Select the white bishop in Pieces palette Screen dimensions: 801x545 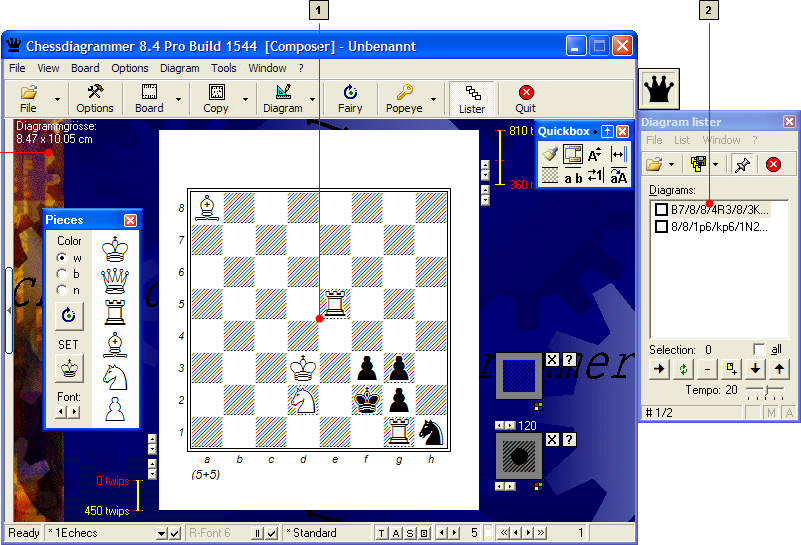click(115, 345)
